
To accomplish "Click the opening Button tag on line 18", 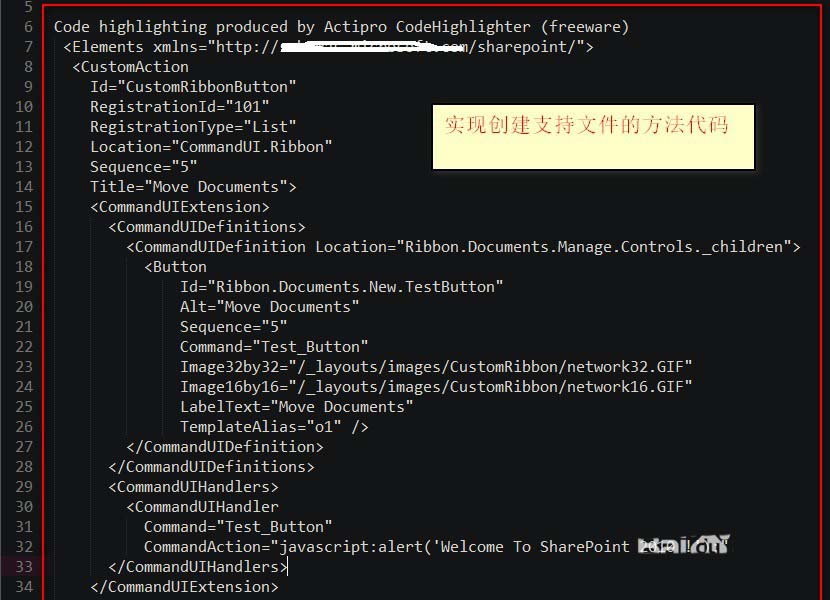I will coord(175,266).
